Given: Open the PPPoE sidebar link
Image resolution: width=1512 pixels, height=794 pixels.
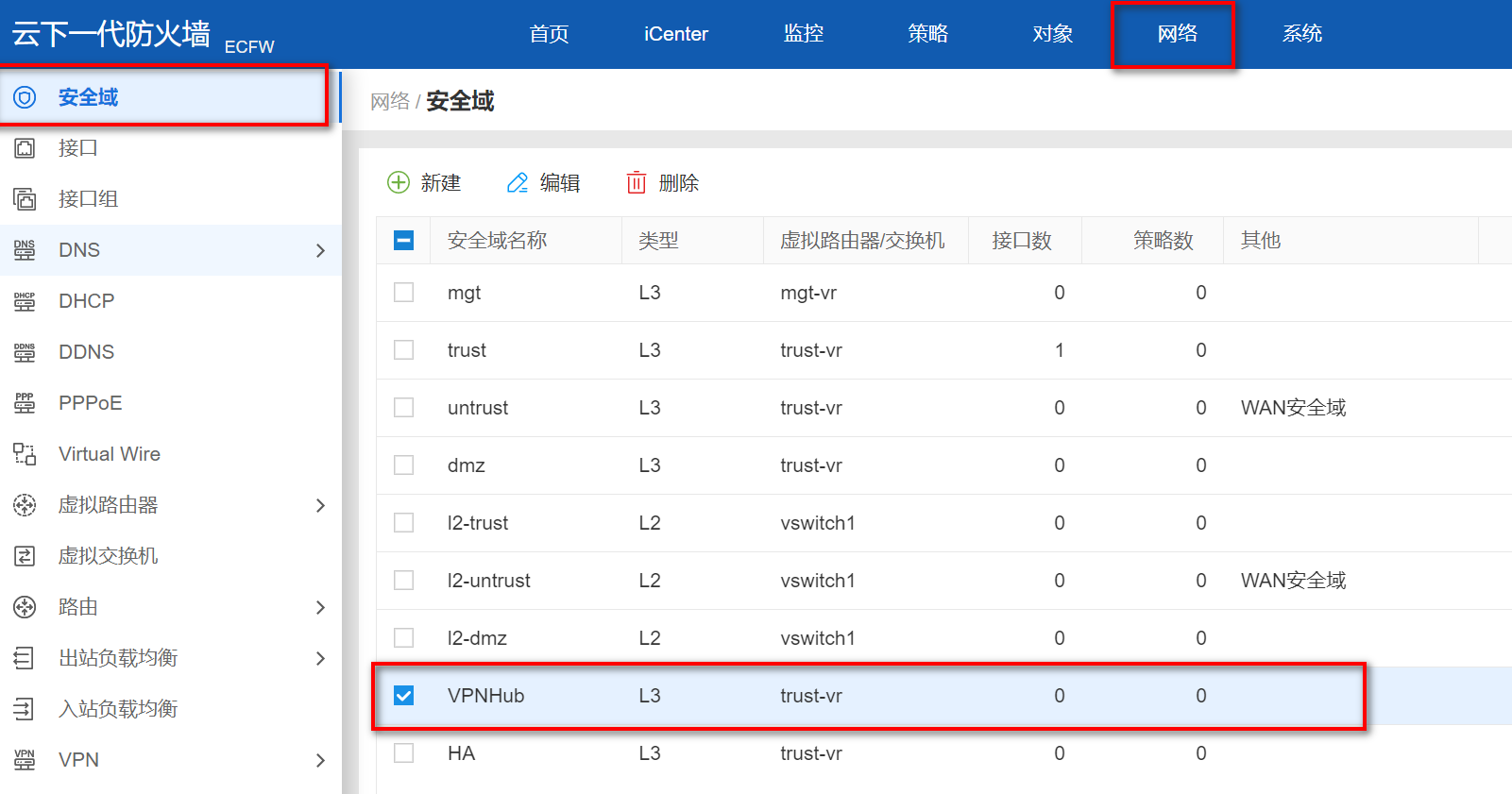Looking at the screenshot, I should tap(90, 403).
